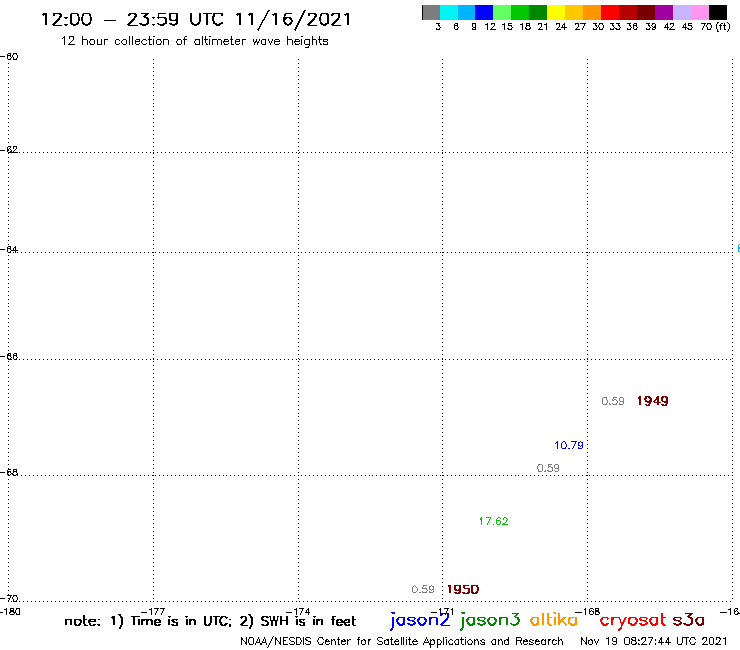Click the black legend swatch

point(718,12)
